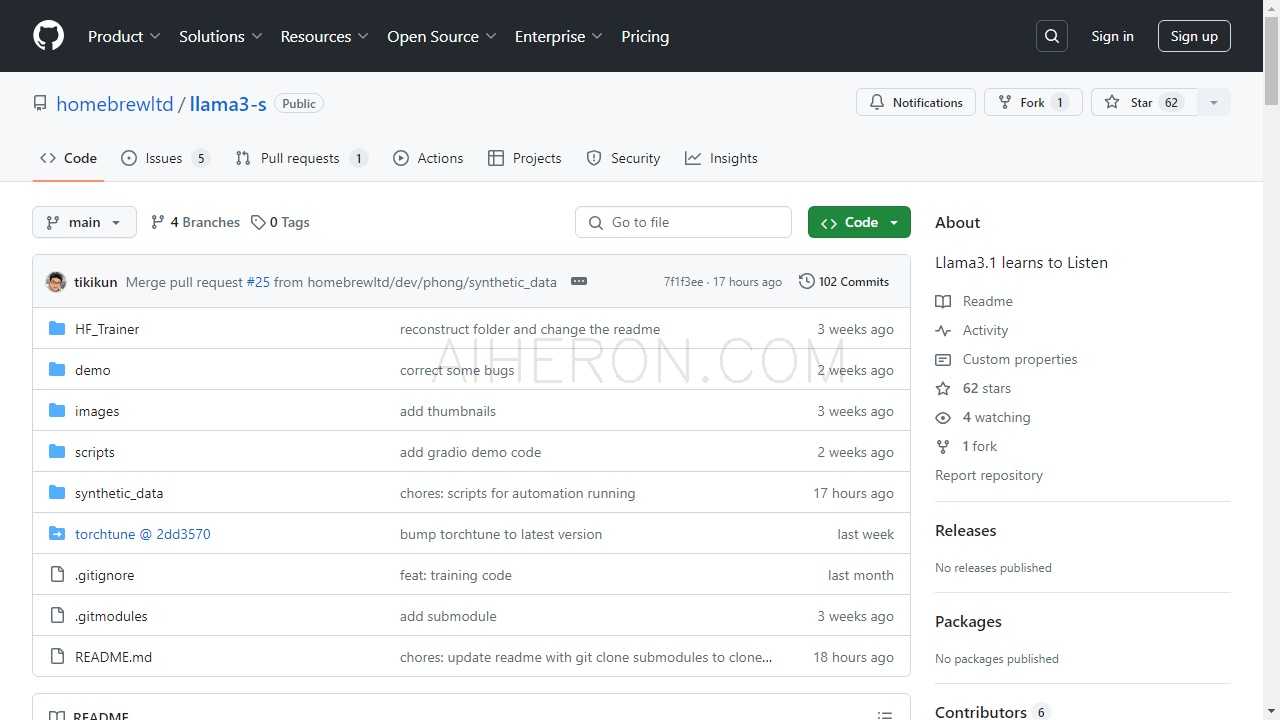
Task: Open the 102 Commits history link
Action: point(844,282)
